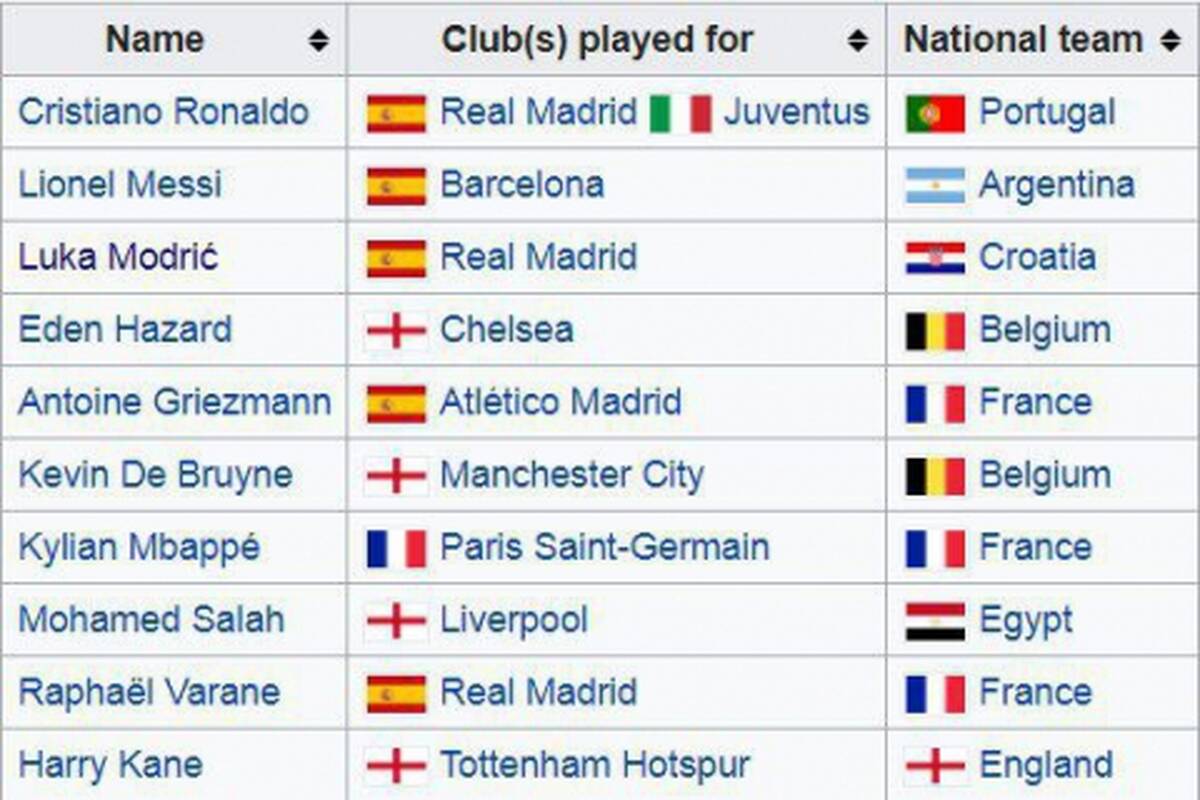This screenshot has height=800, width=1200.
Task: Sort by Club(s) played for arrows
Action: pyautogui.click(x=857, y=40)
